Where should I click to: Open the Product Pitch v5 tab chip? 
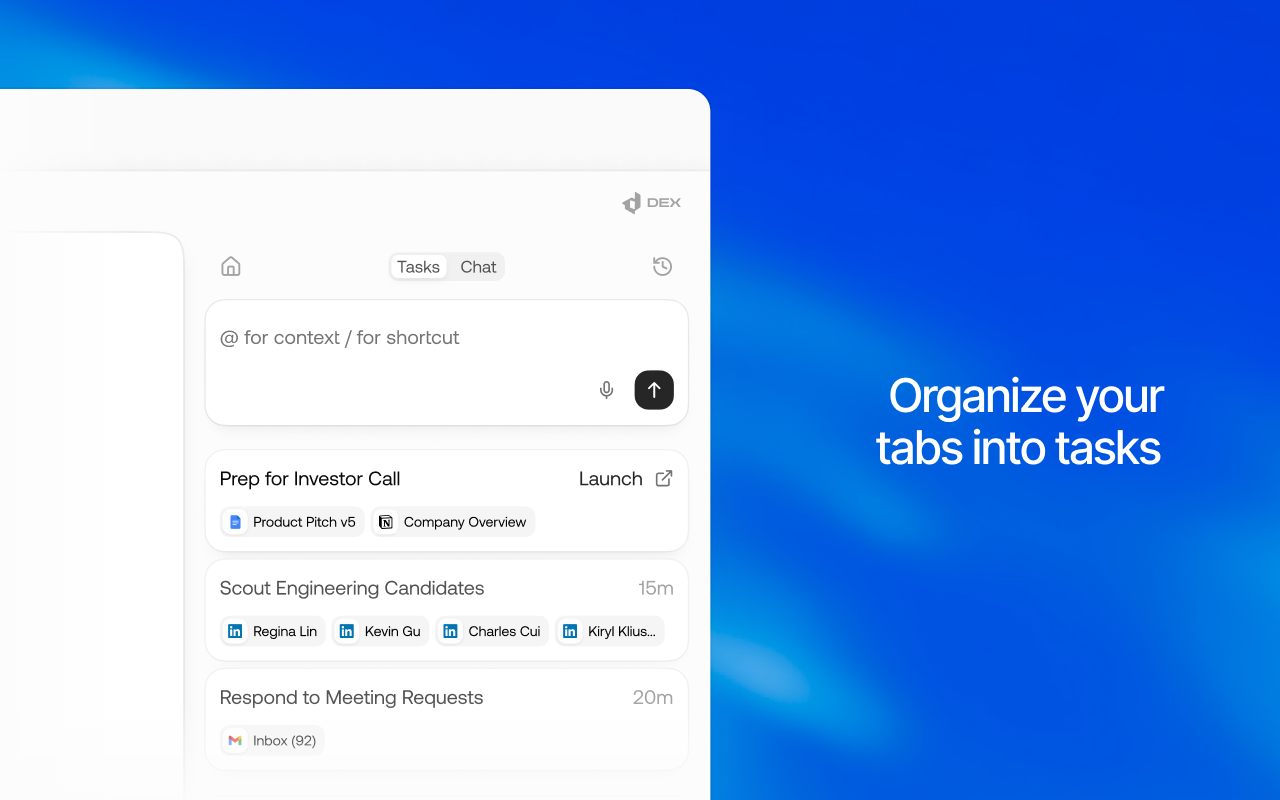292,522
